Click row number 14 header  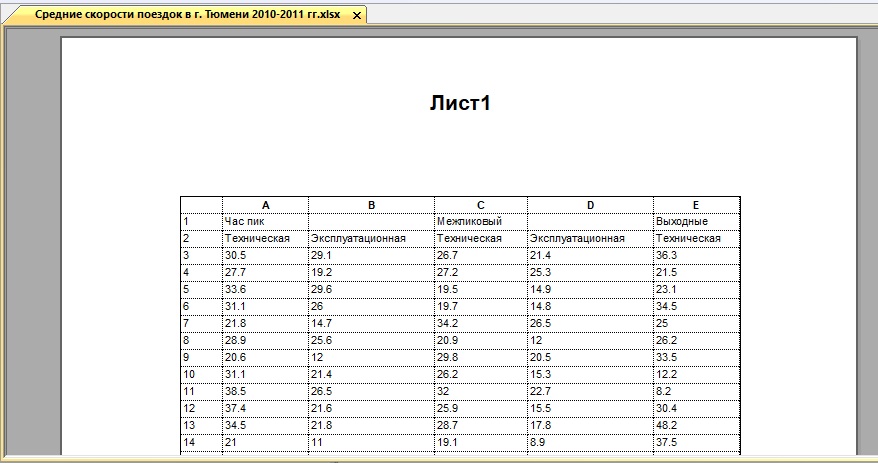(201, 442)
